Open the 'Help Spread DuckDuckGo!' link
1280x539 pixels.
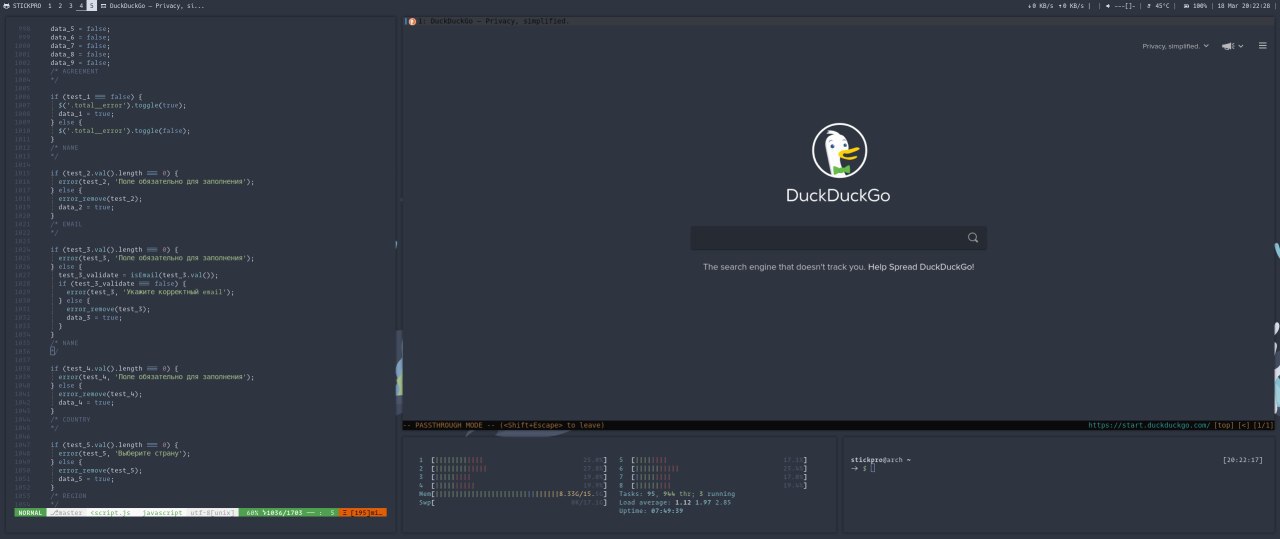[x=921, y=267]
